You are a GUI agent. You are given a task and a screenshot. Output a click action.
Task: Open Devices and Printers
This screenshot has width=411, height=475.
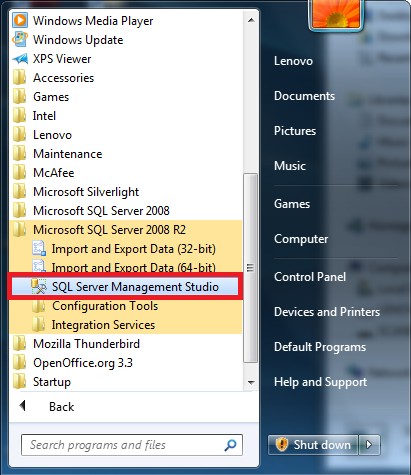[327, 312]
